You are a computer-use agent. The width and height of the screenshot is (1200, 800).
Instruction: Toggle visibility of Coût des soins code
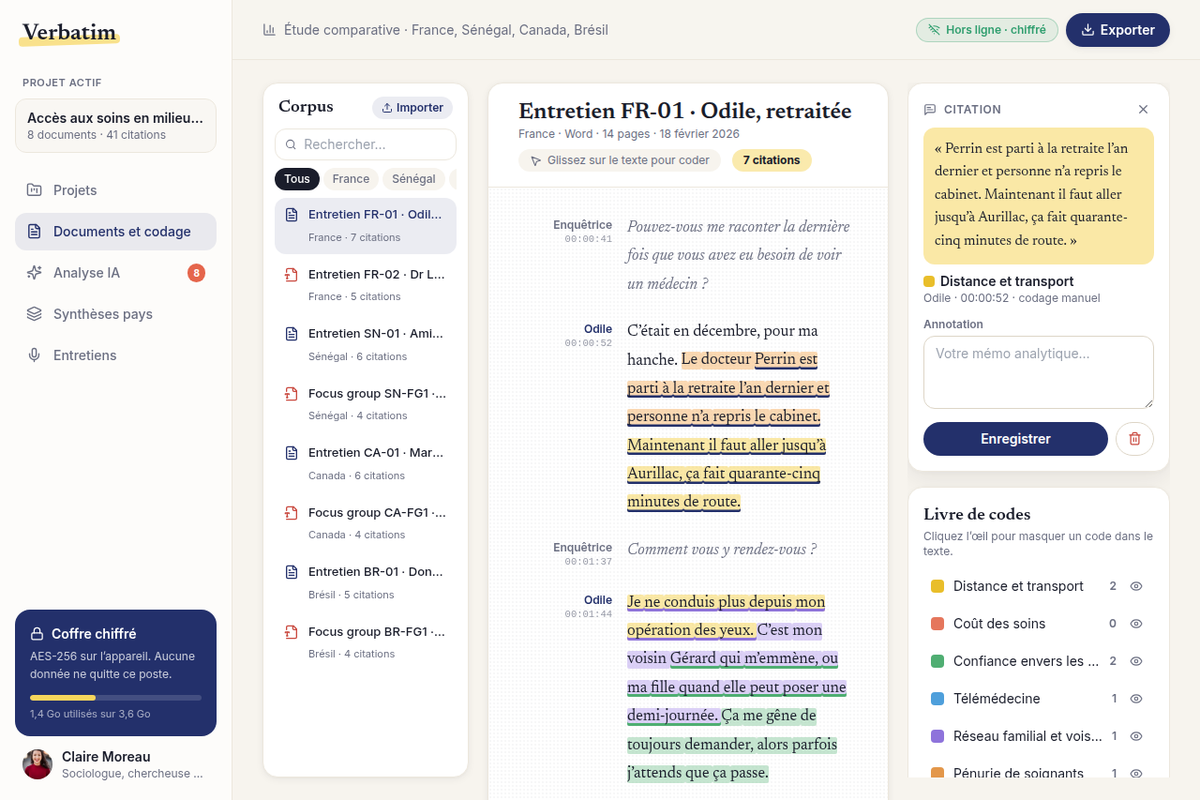tap(1136, 623)
